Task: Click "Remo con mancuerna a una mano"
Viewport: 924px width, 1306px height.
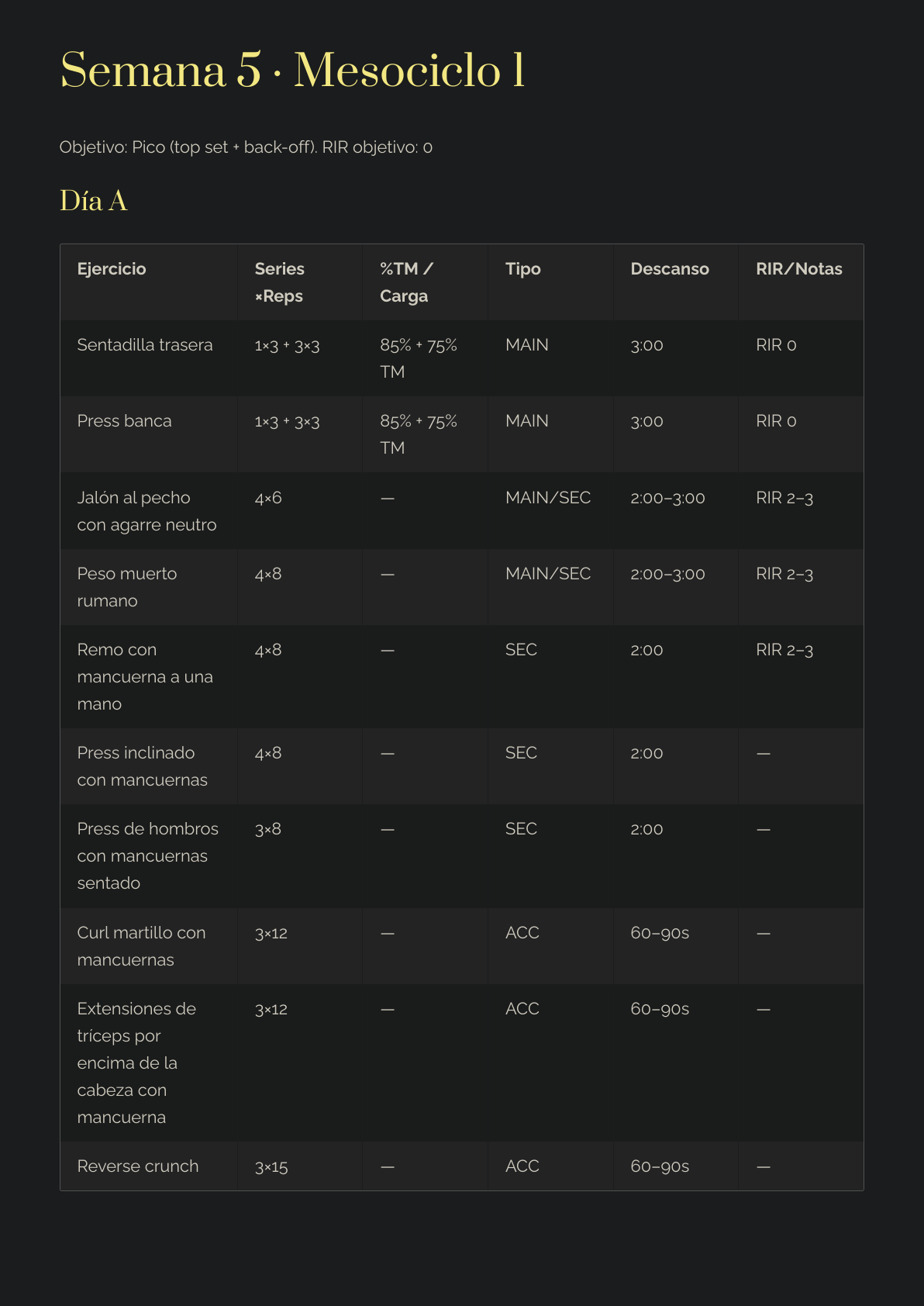Action: tap(145, 676)
